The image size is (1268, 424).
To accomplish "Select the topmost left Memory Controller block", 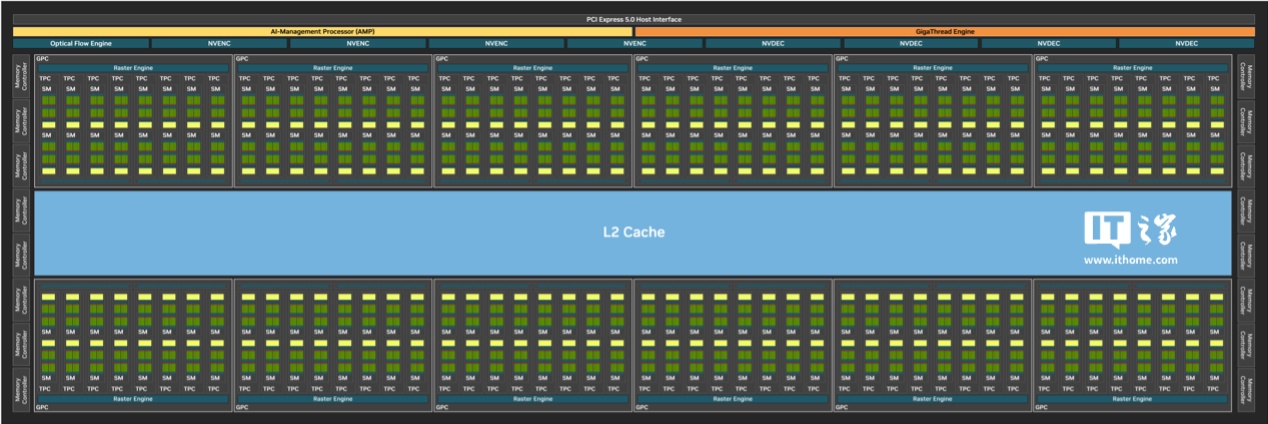I will click(x=20, y=76).
